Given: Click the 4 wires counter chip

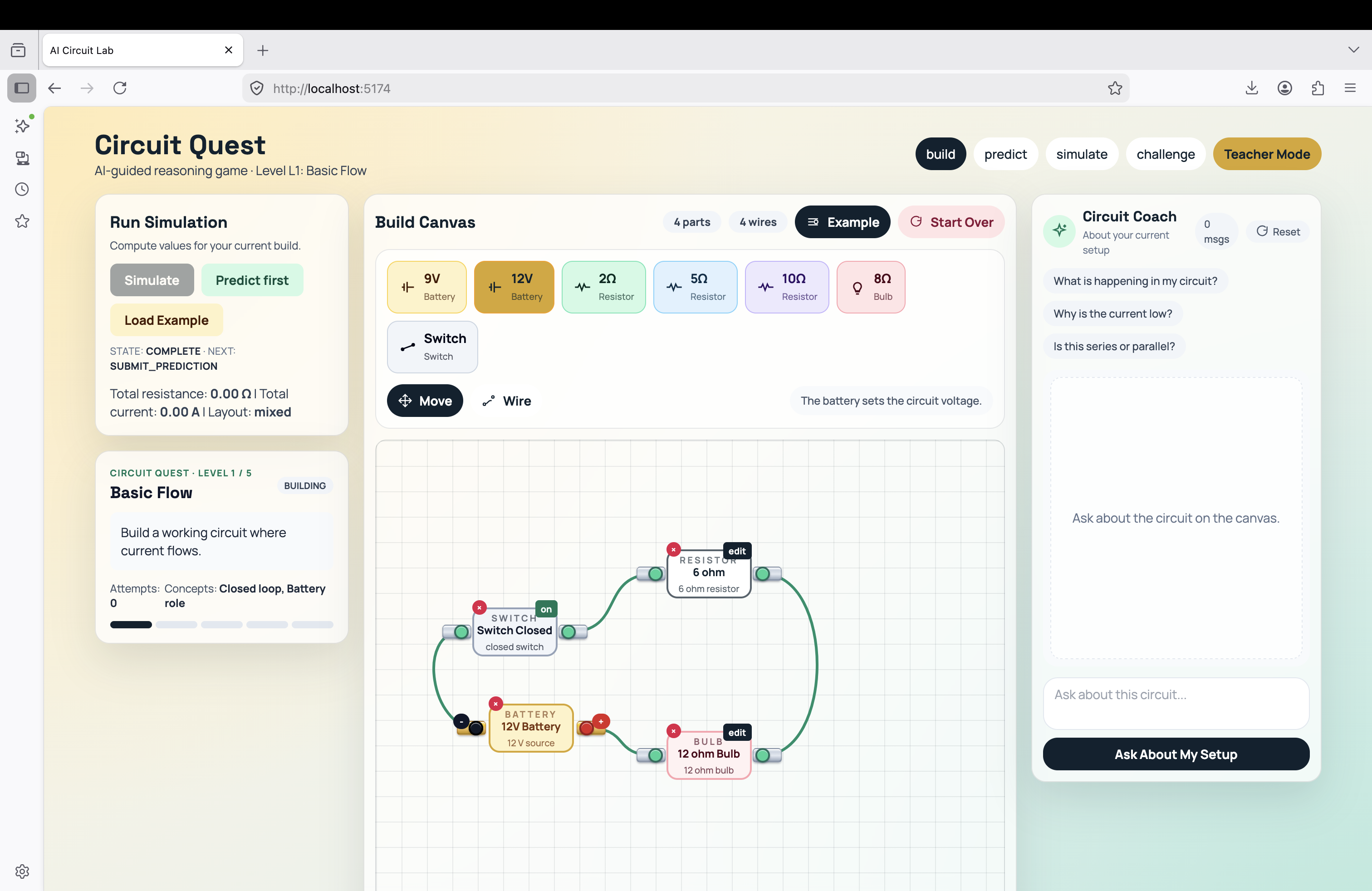Looking at the screenshot, I should pos(758,222).
